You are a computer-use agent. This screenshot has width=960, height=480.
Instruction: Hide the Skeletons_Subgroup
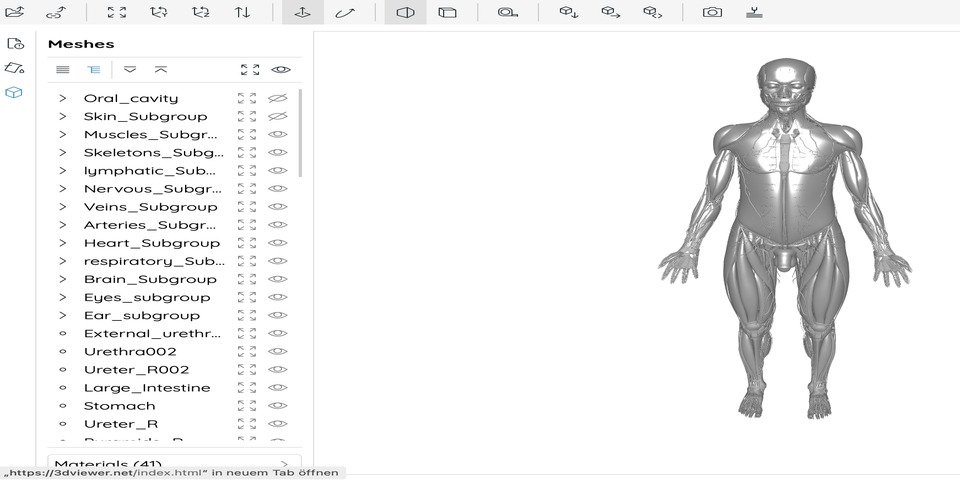(278, 152)
